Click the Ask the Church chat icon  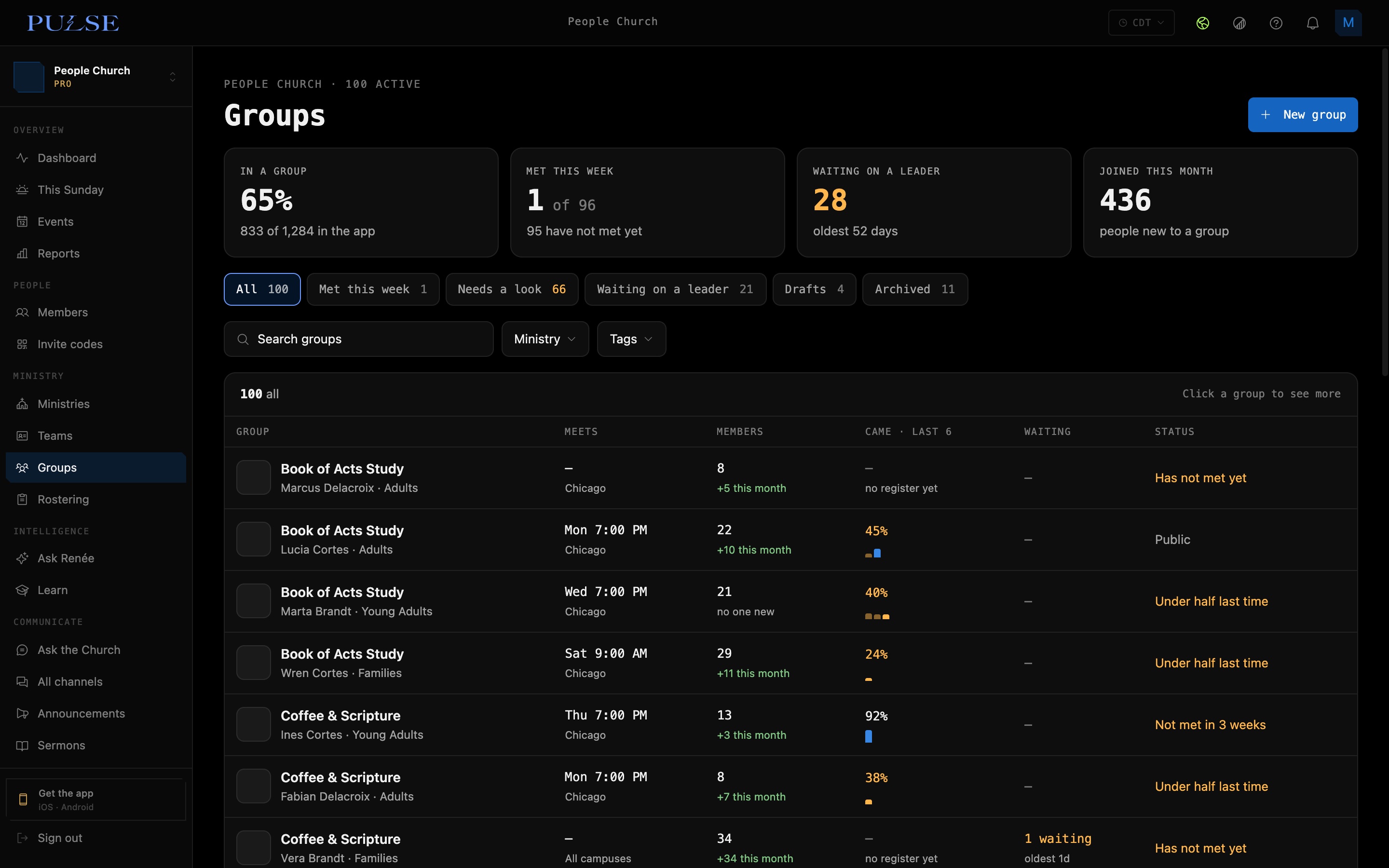point(22,650)
